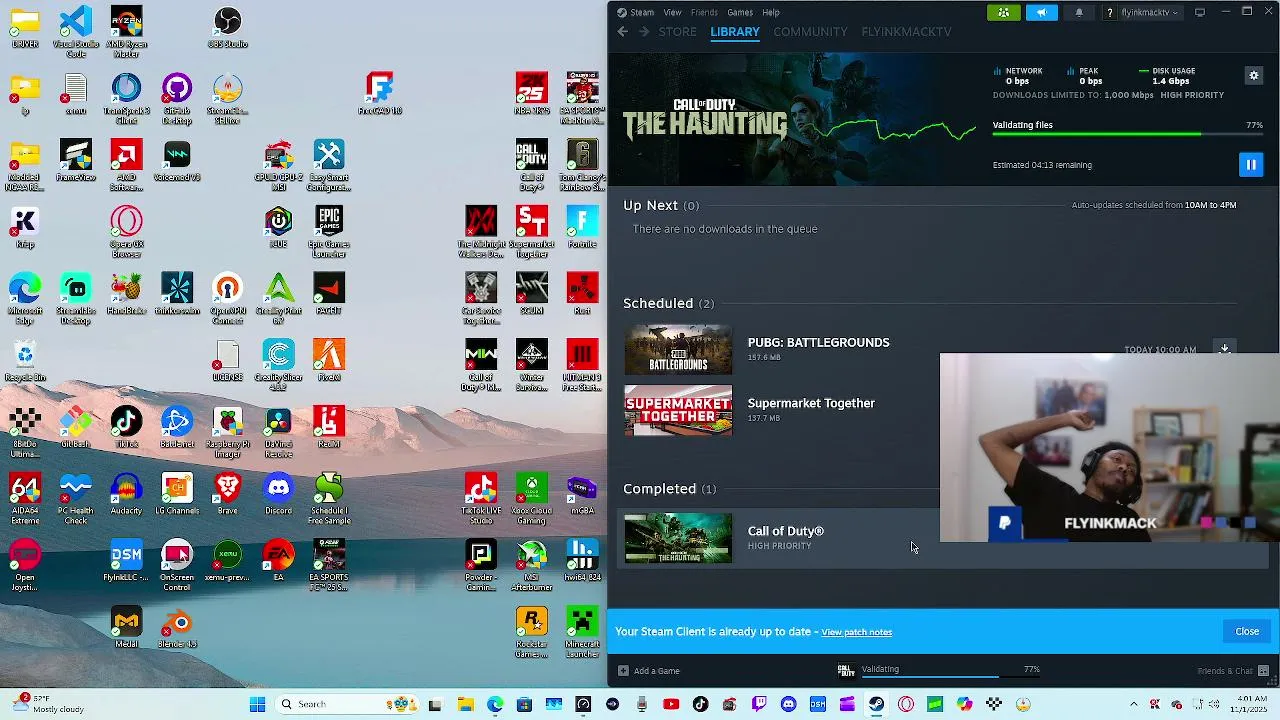1280x720 pixels.
Task: Select Fortnite desktop icon
Action: (x=582, y=228)
